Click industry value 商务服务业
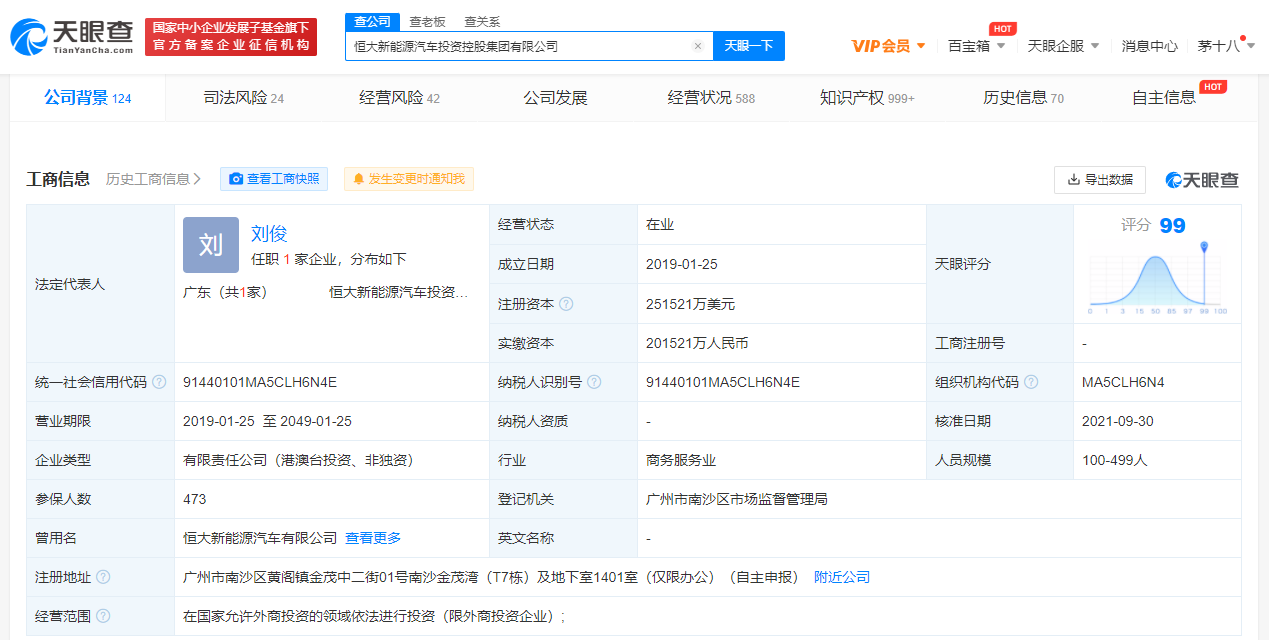The height and width of the screenshot is (640, 1269). (681, 460)
